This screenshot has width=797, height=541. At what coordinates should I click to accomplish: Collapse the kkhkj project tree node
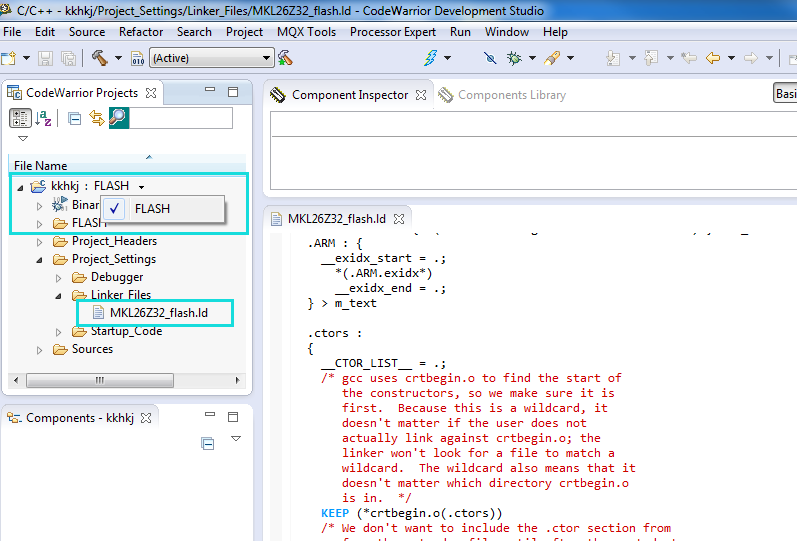pos(20,188)
